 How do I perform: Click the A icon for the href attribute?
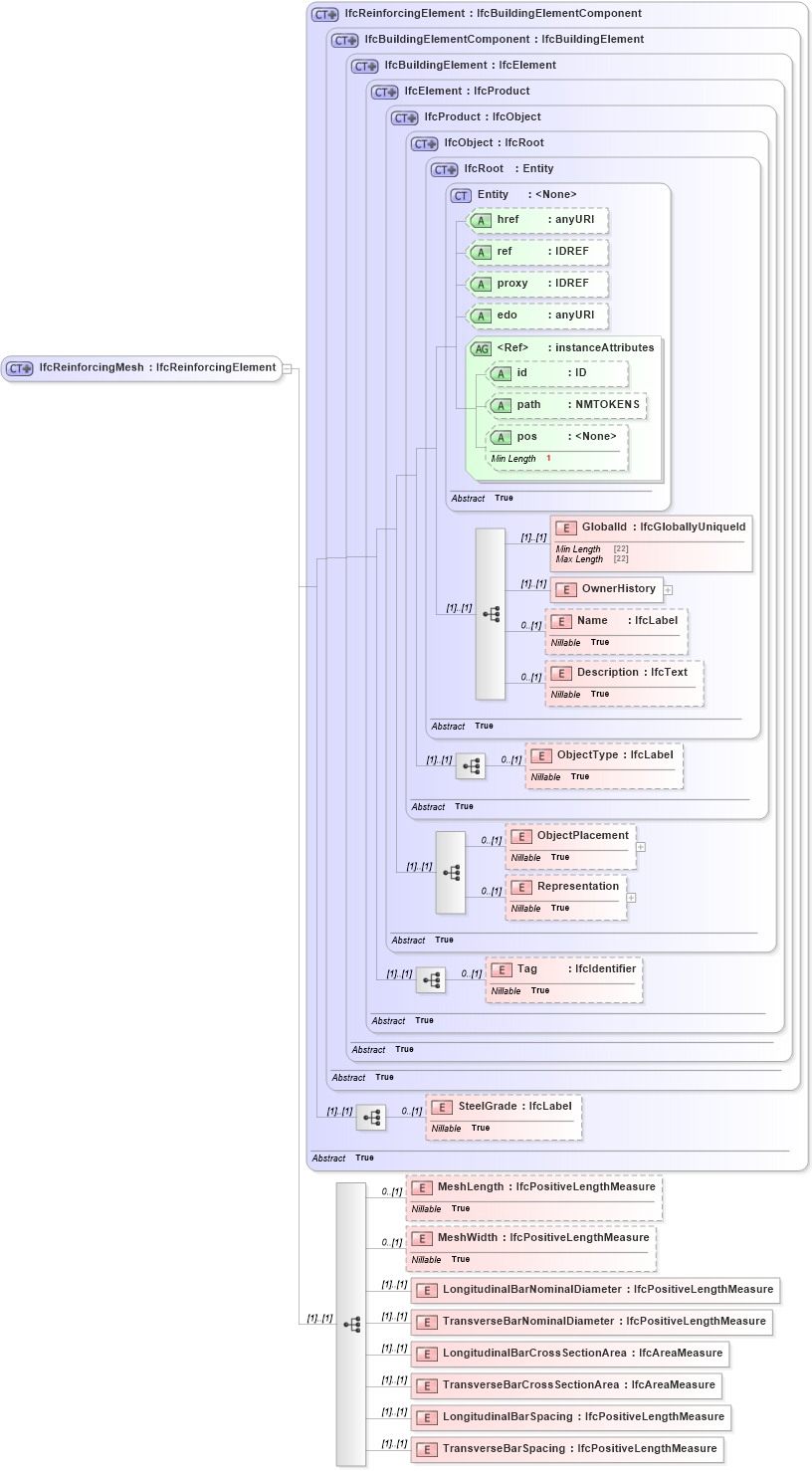pos(481,220)
